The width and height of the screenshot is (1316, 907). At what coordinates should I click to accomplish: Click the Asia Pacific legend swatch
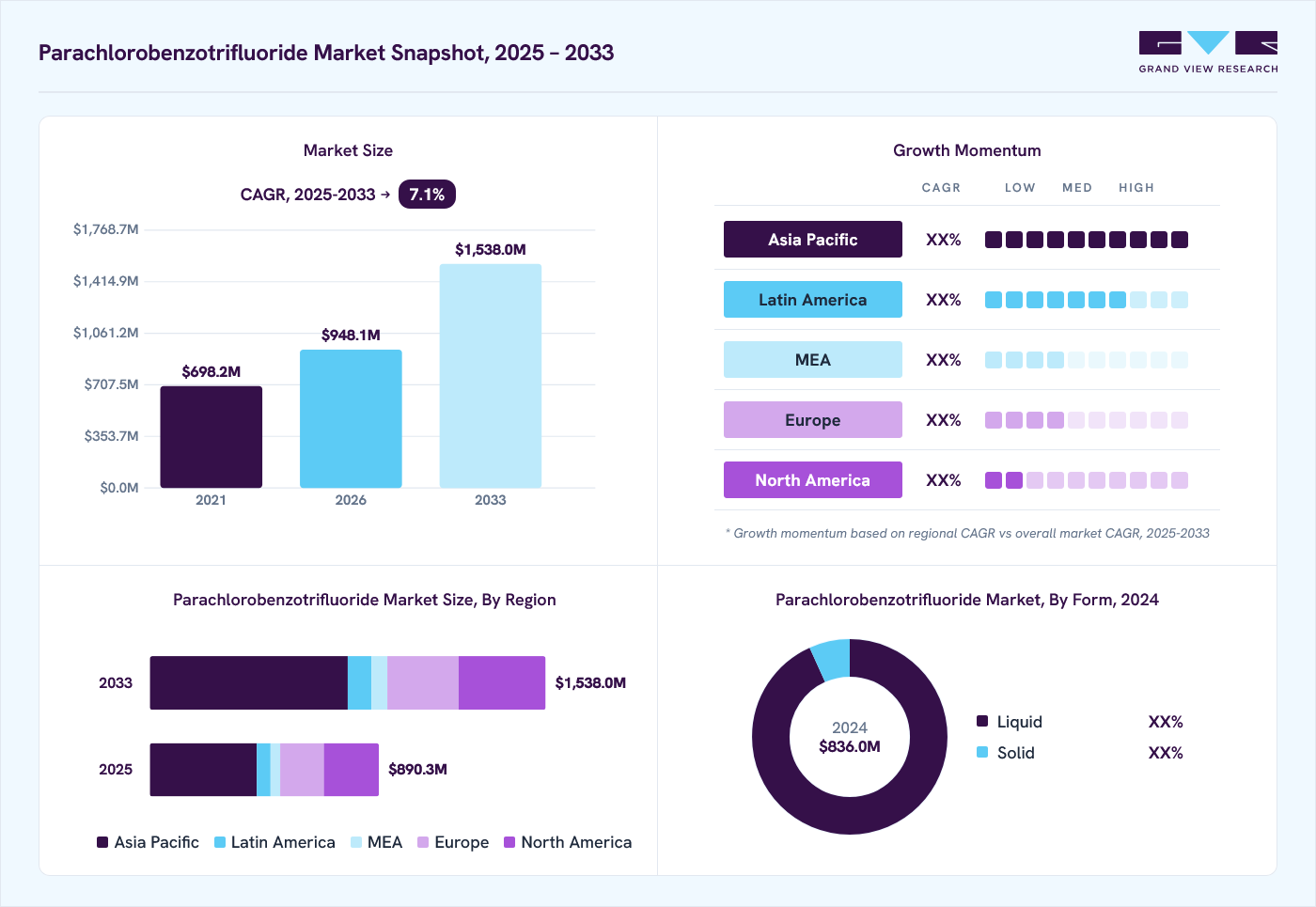(102, 842)
